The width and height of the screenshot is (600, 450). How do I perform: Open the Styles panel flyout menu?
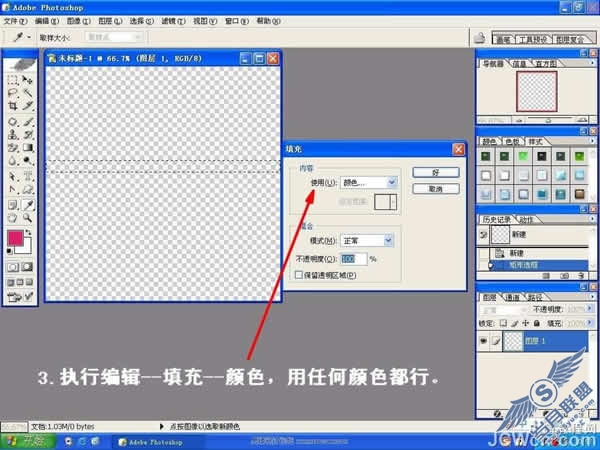pos(592,141)
